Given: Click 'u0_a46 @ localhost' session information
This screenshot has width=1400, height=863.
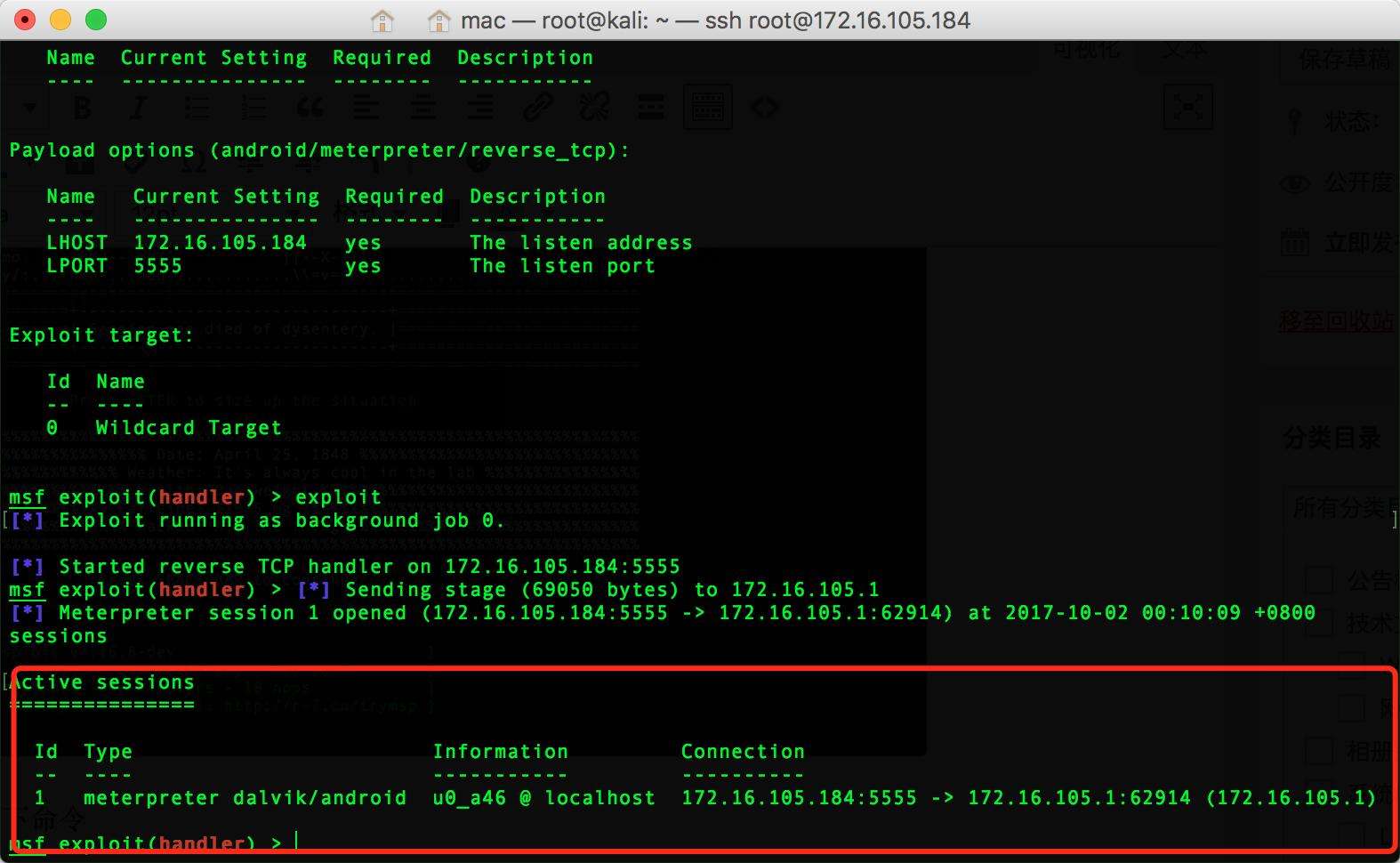Looking at the screenshot, I should click(x=543, y=798).
